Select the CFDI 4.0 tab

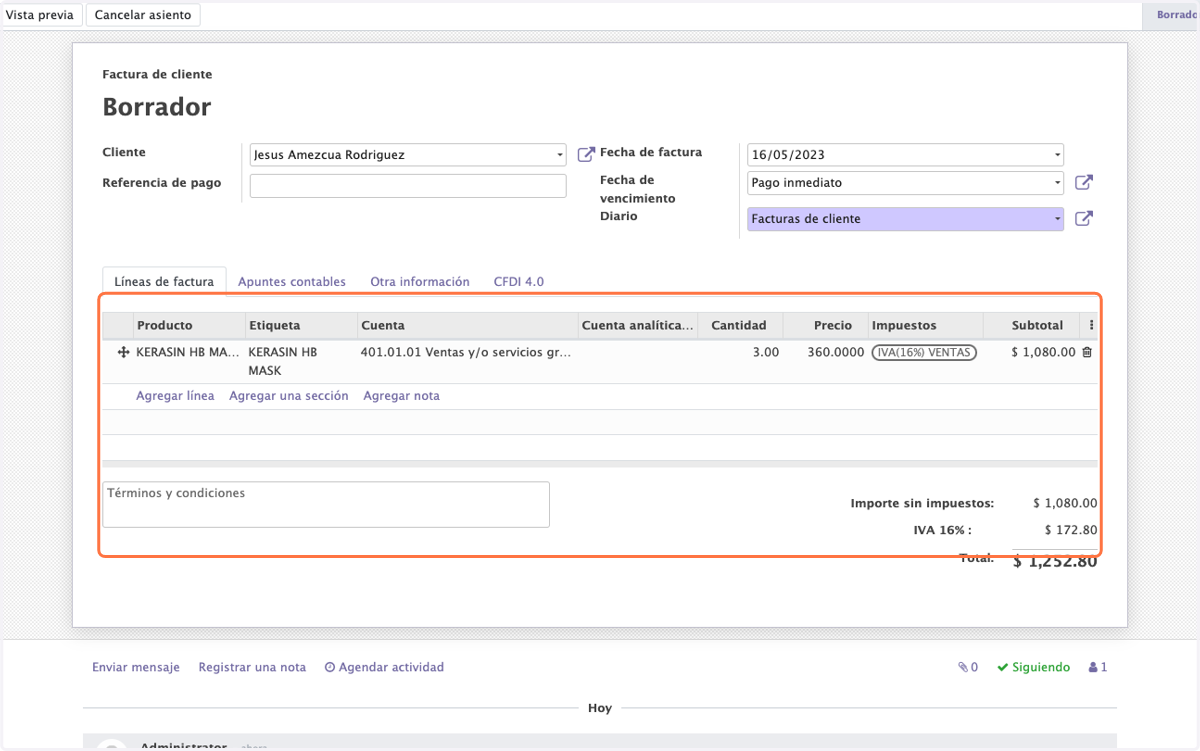(519, 282)
